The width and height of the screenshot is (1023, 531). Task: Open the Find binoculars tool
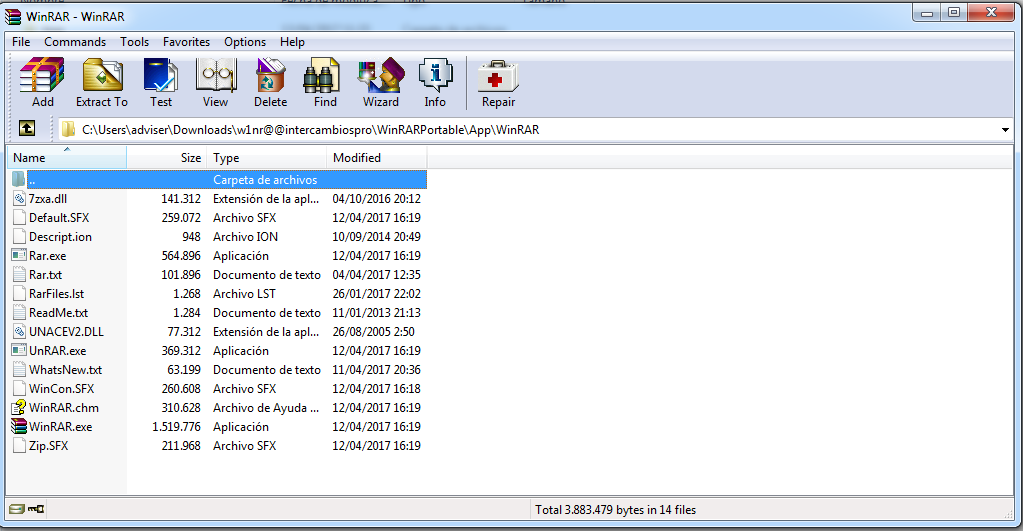click(322, 74)
